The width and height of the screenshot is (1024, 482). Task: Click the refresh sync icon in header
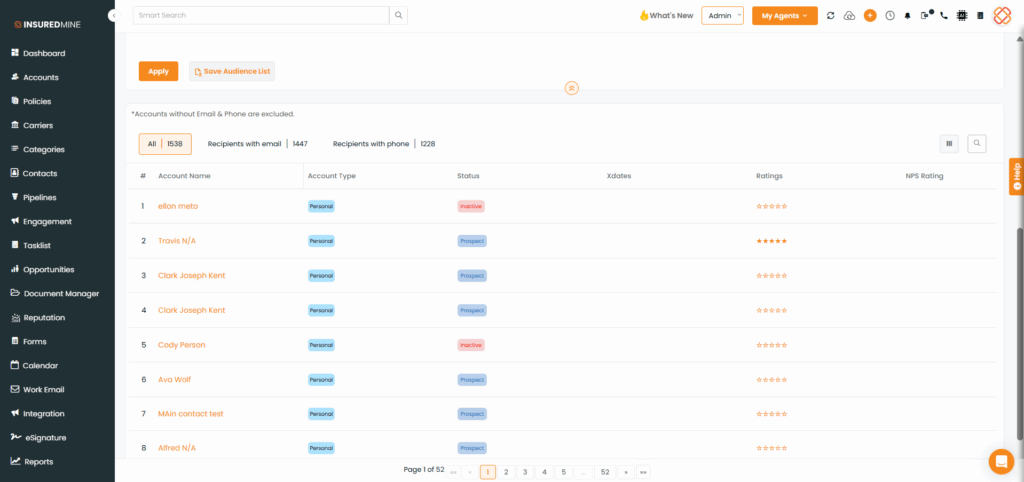(x=830, y=16)
